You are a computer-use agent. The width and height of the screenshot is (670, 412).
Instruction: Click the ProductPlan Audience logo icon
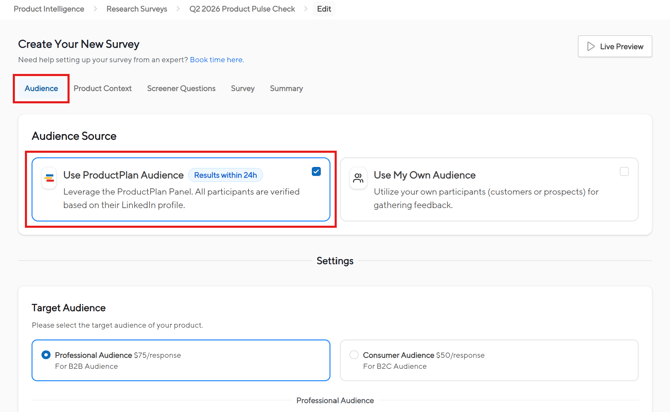pos(49,178)
